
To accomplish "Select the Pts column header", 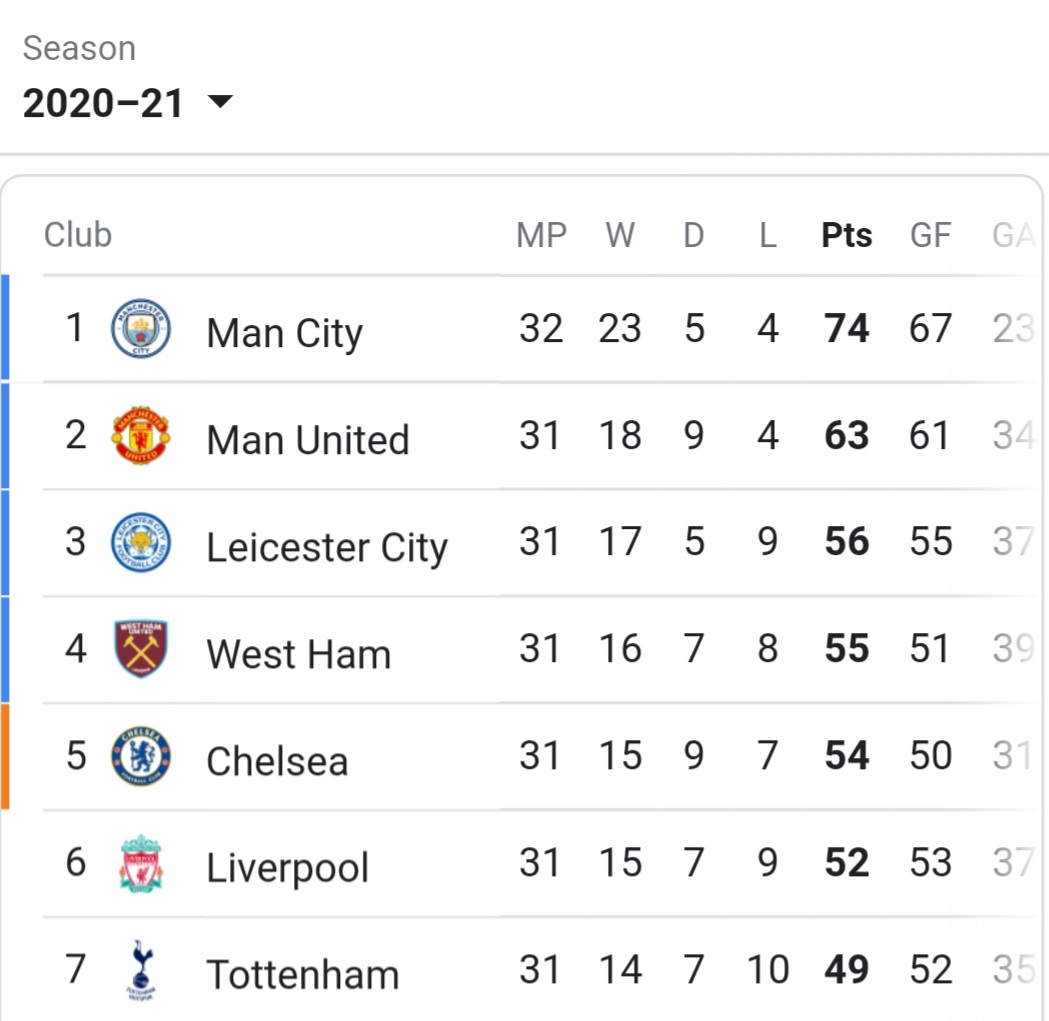I will tap(846, 235).
